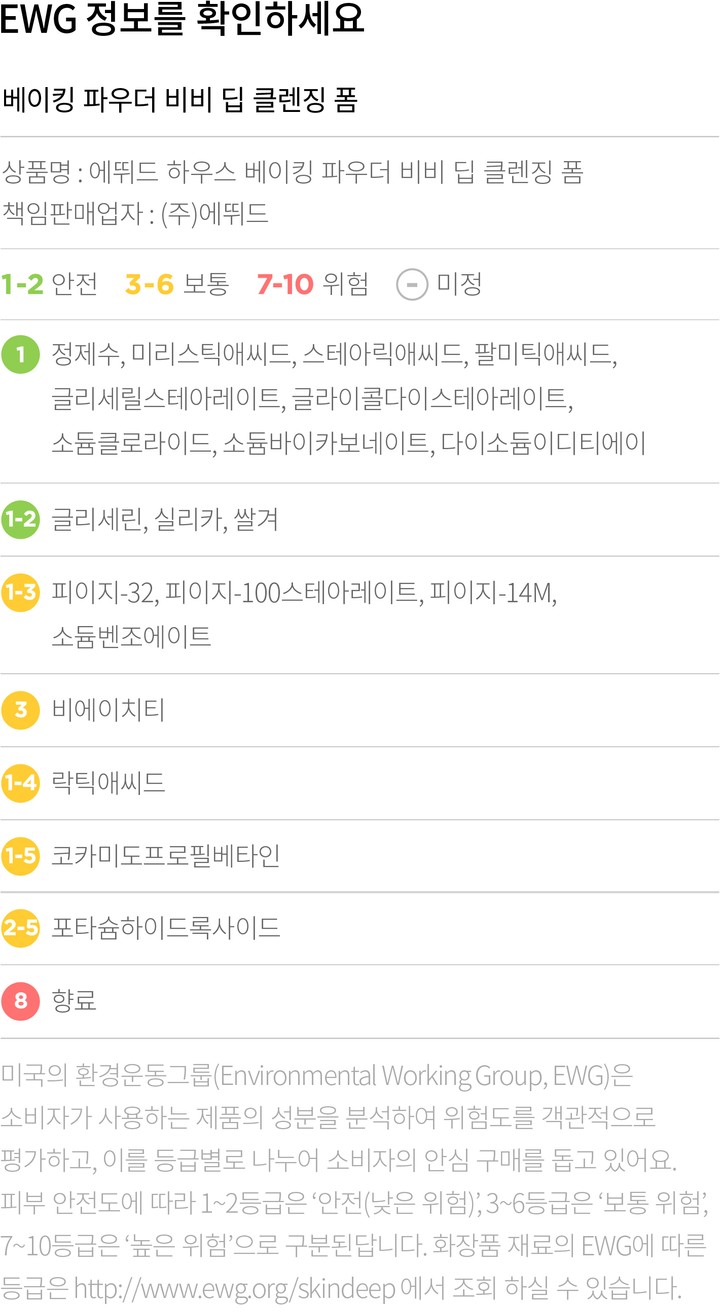Screen dimensions: 720x1313
Task: Click the yellow 1-4 grade badge
Action: click(x=20, y=783)
